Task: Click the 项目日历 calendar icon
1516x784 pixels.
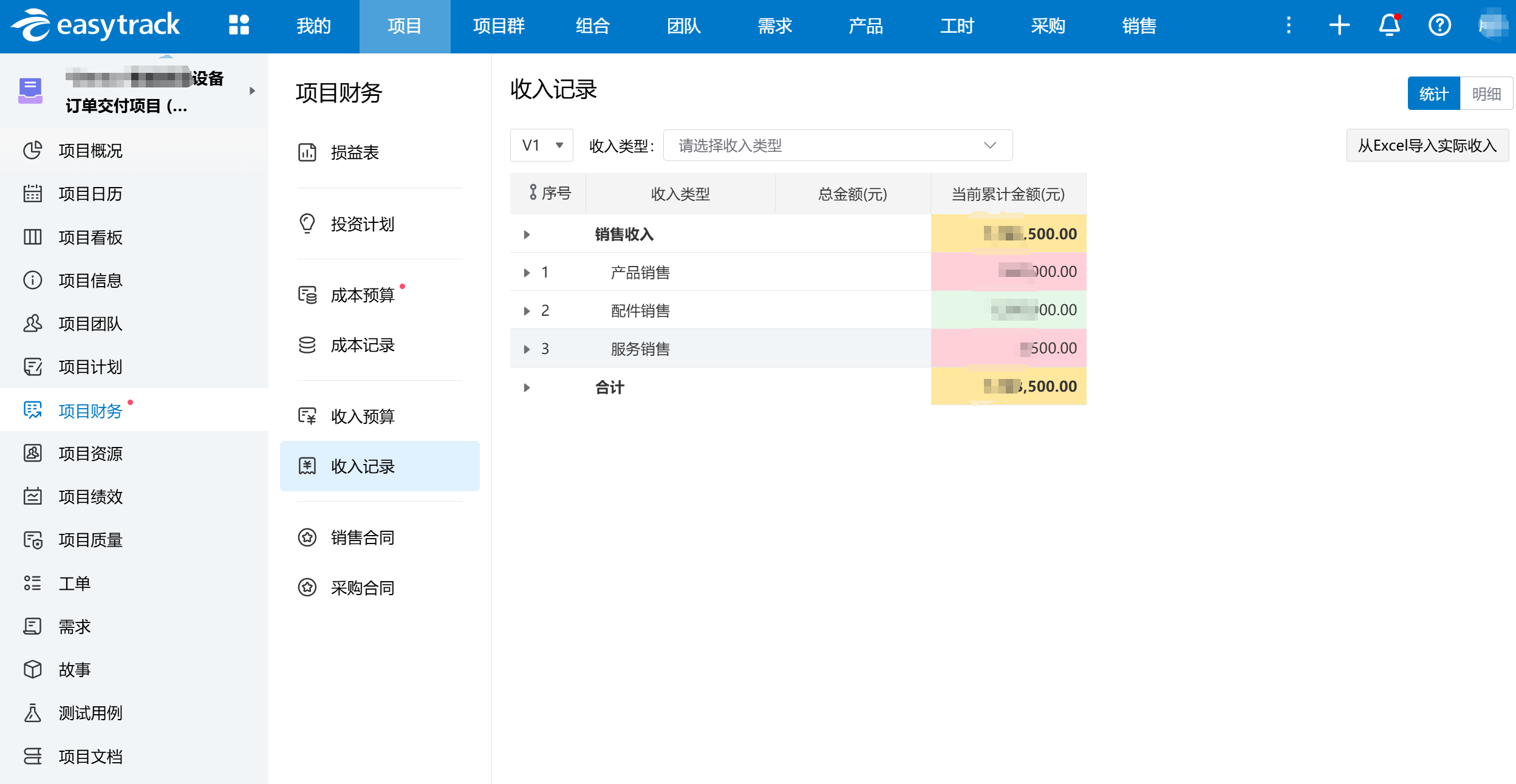Action: tap(33, 194)
